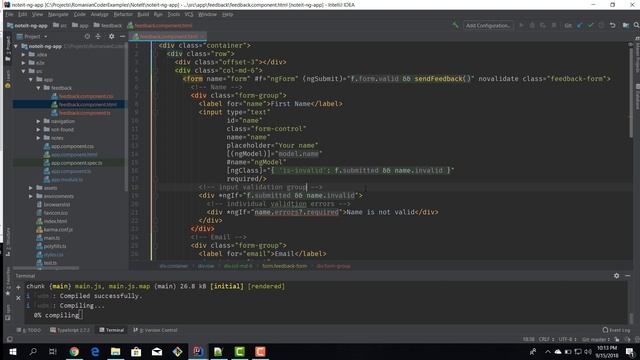This screenshot has height=360, width=640.
Task: Click the Run play icon in toolbar
Action: click(521, 25)
